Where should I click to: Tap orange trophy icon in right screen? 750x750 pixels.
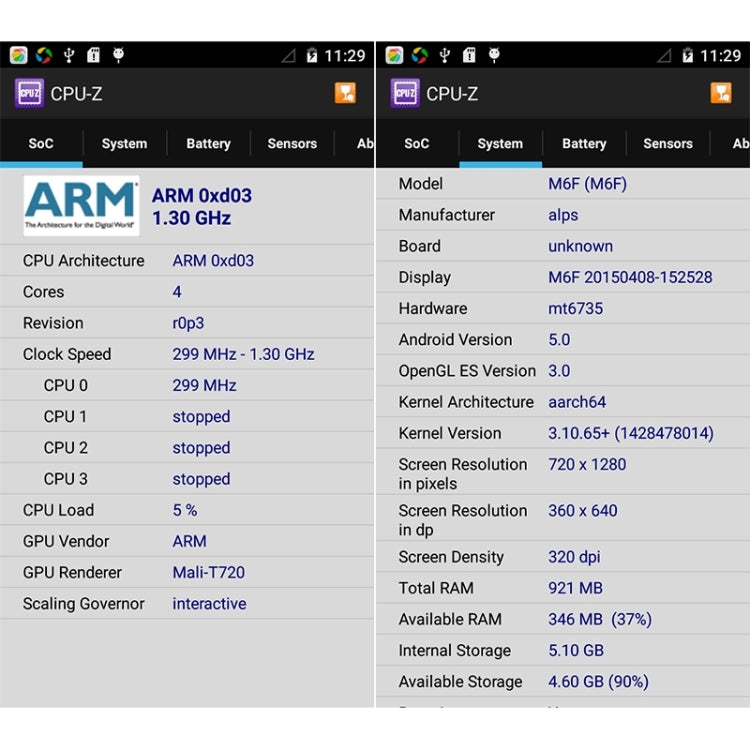[x=721, y=93]
